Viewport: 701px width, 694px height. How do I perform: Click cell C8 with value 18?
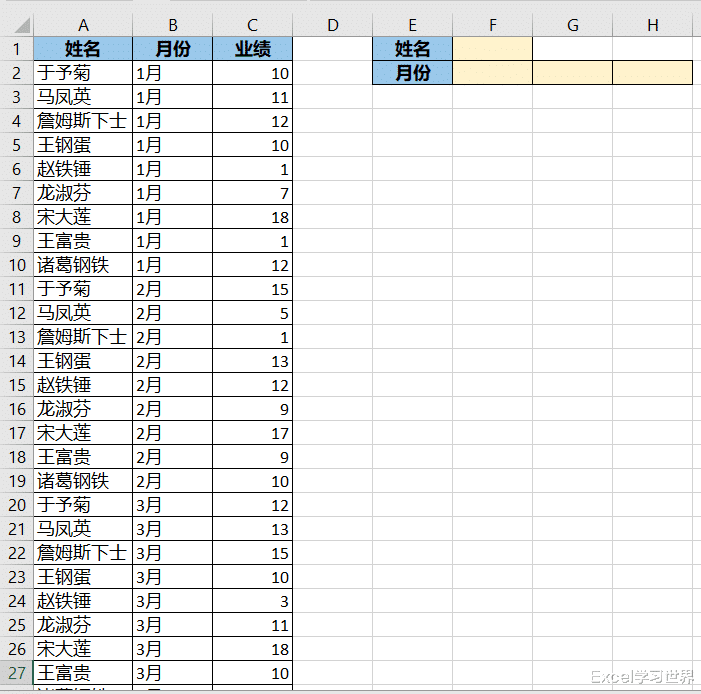tap(253, 217)
